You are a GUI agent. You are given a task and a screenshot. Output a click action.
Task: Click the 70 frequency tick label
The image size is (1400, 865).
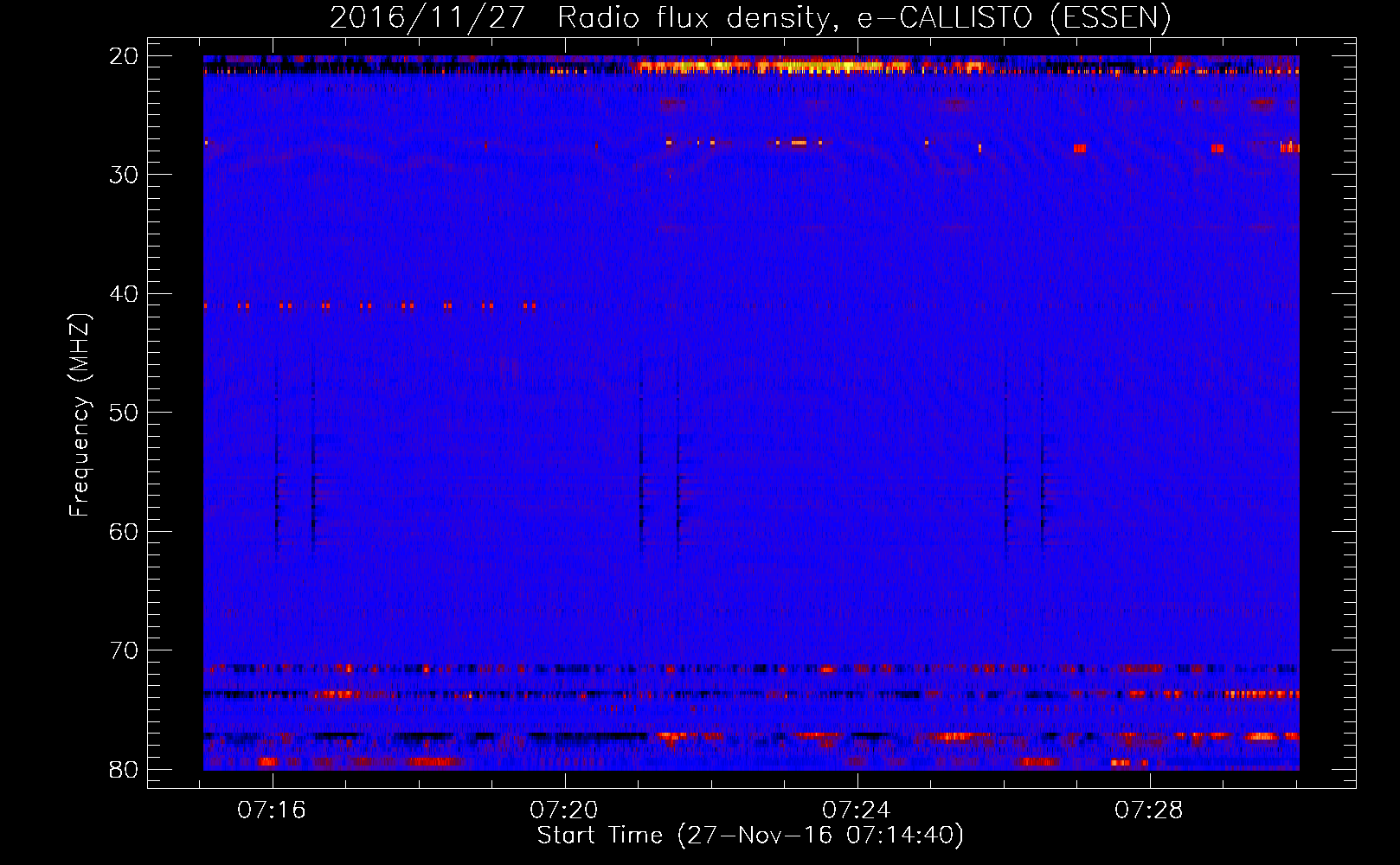pyautogui.click(x=125, y=650)
